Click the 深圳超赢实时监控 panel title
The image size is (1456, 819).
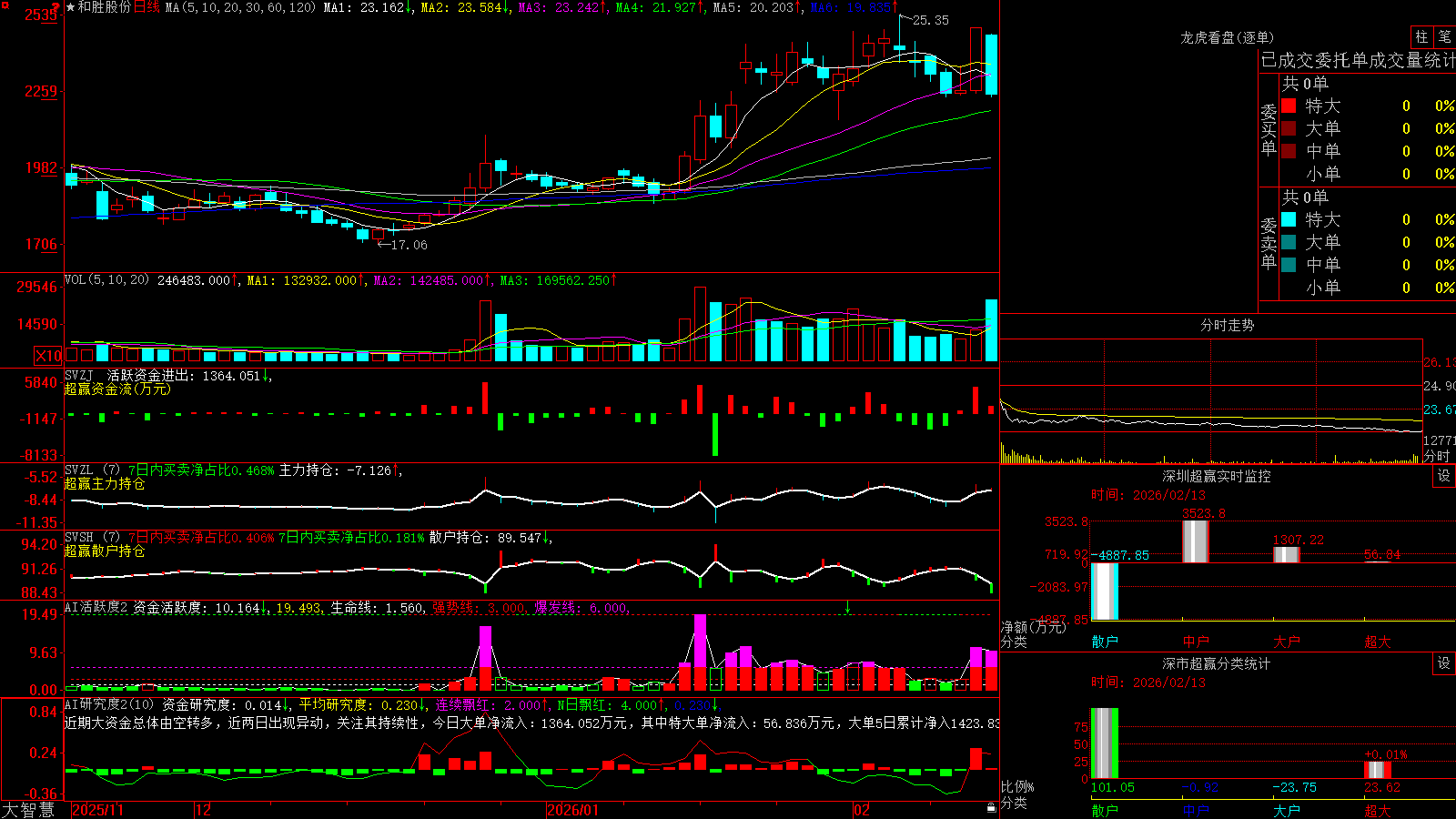coord(1216,476)
